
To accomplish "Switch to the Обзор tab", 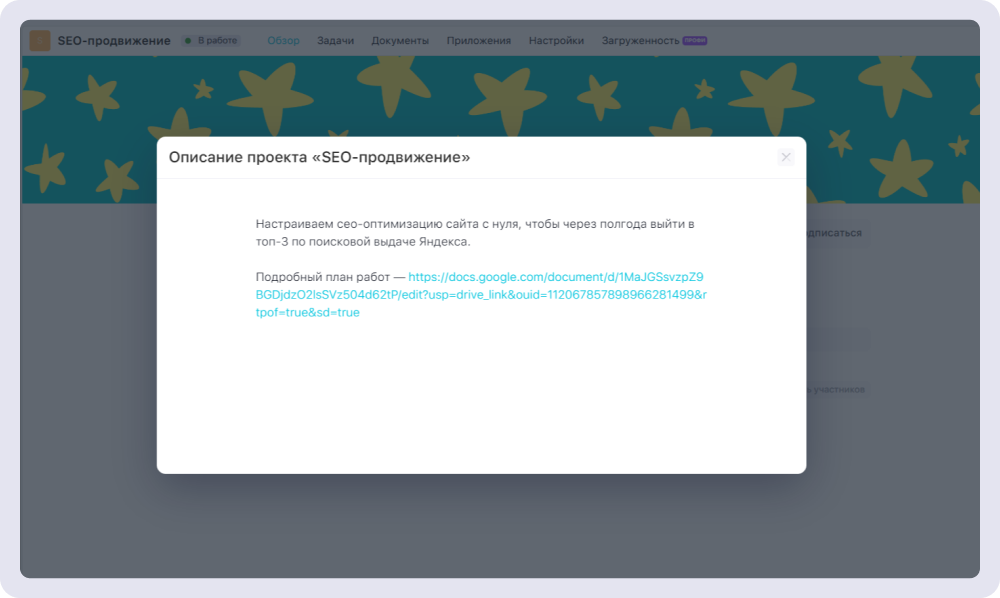I will coord(283,40).
